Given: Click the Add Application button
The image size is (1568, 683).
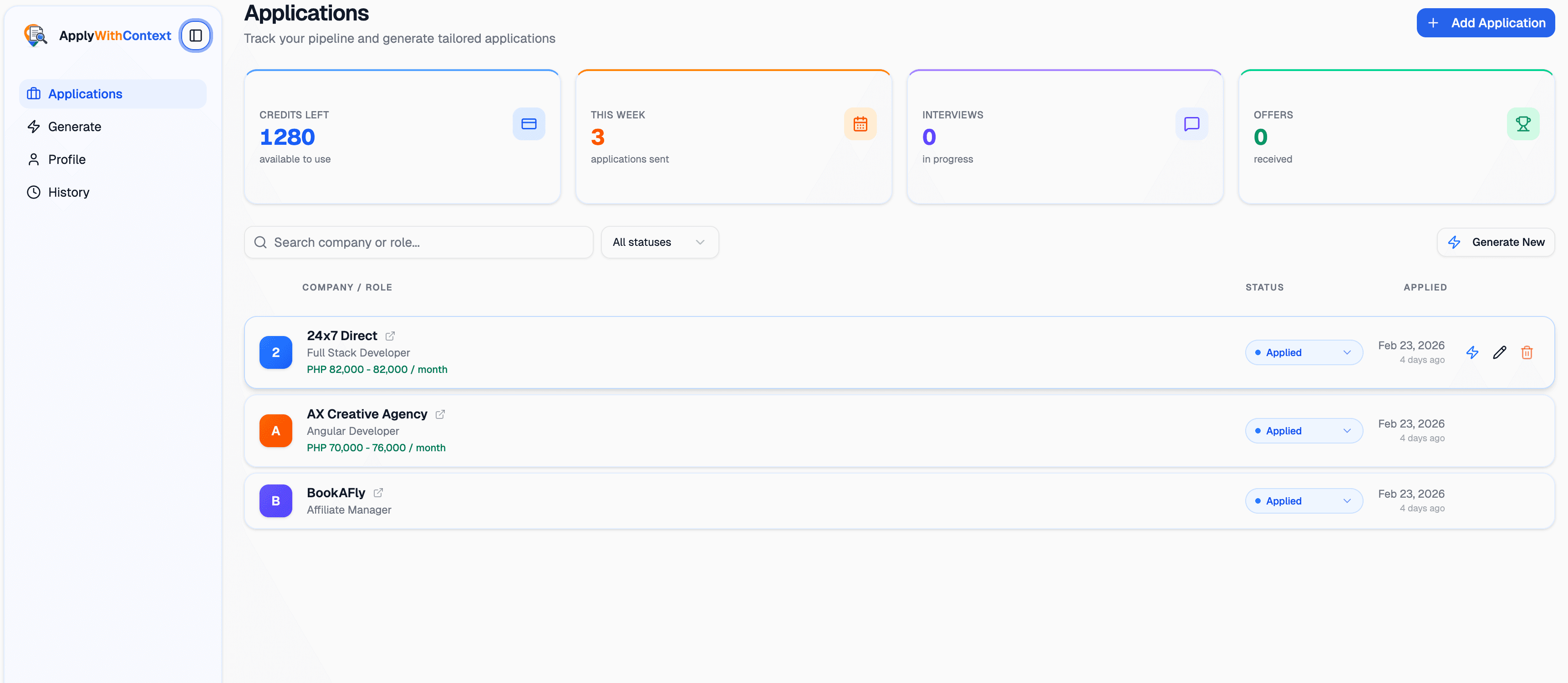Looking at the screenshot, I should coord(1485,22).
